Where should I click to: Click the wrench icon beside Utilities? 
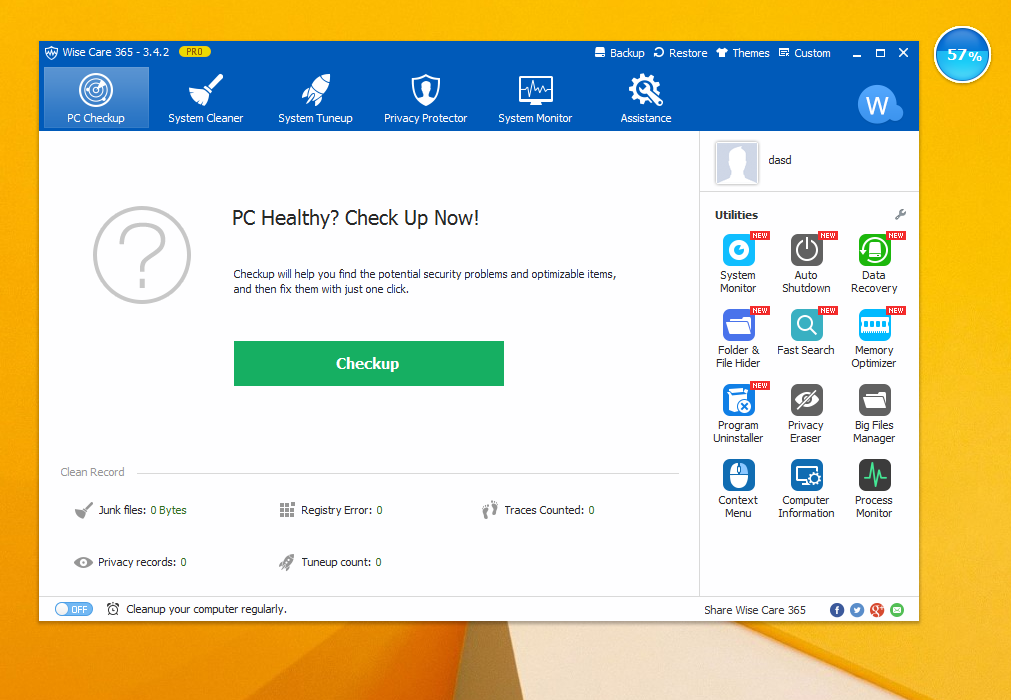tap(900, 215)
